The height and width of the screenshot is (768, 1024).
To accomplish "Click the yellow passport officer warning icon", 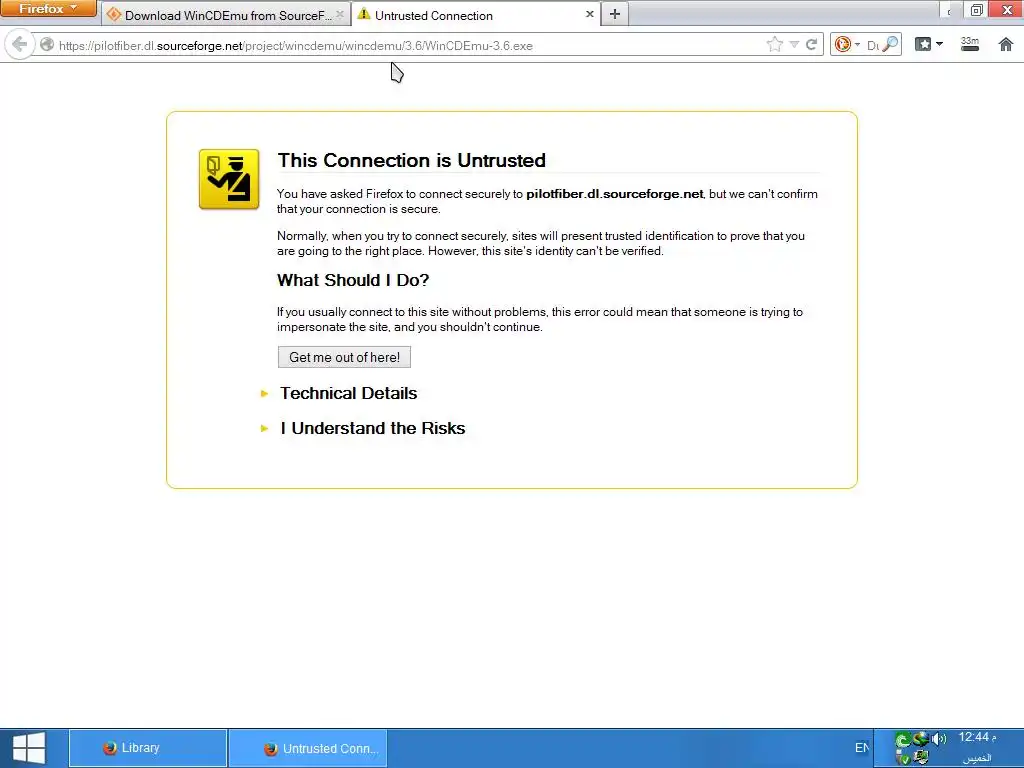I will [229, 179].
